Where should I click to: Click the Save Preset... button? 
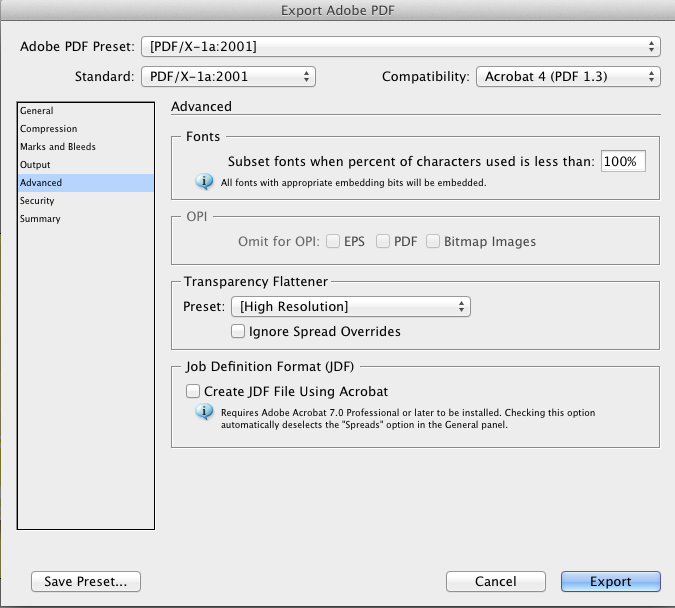(x=86, y=581)
